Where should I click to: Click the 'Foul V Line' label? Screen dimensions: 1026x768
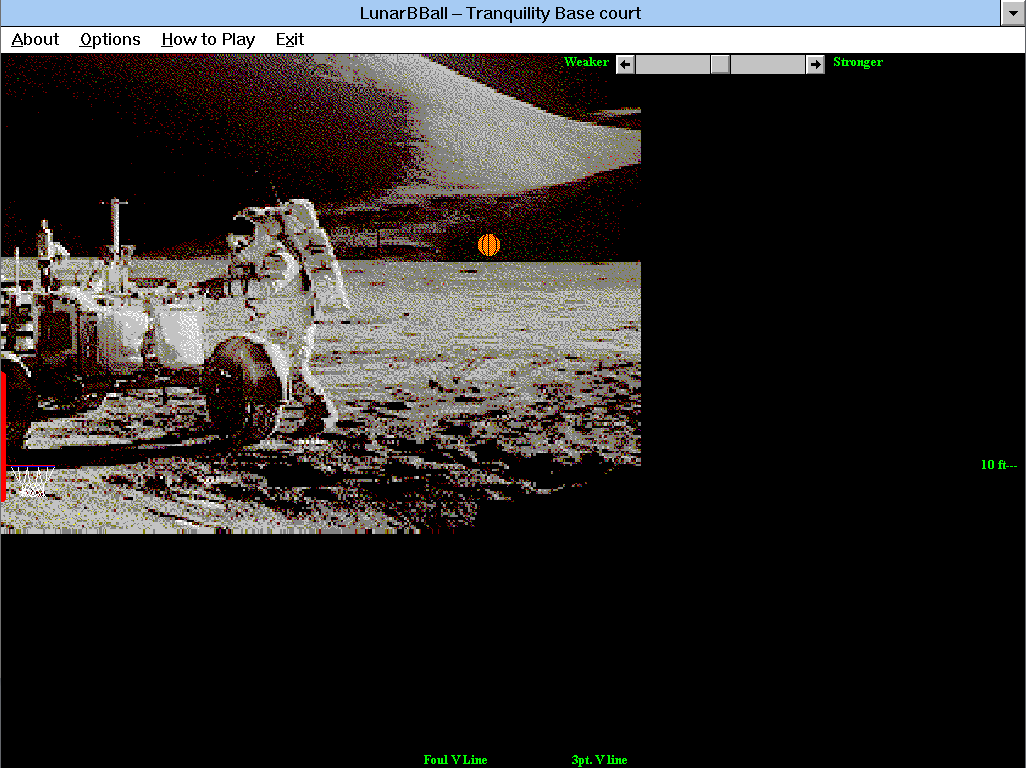click(x=455, y=759)
